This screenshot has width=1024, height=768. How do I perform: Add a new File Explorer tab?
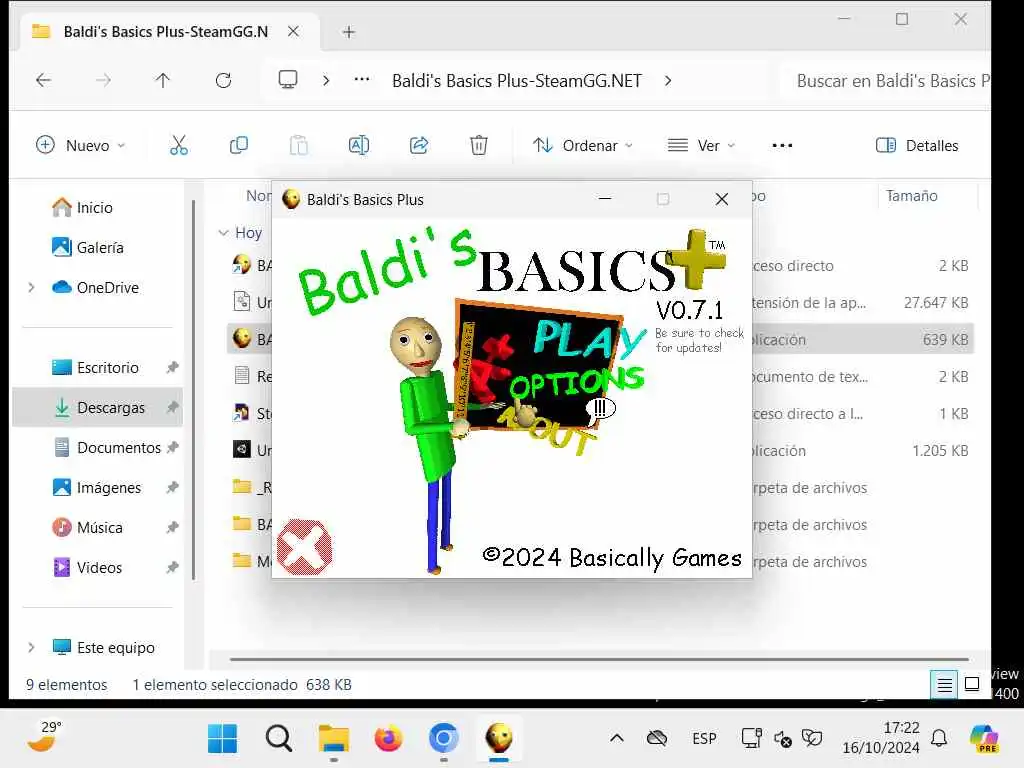[349, 31]
